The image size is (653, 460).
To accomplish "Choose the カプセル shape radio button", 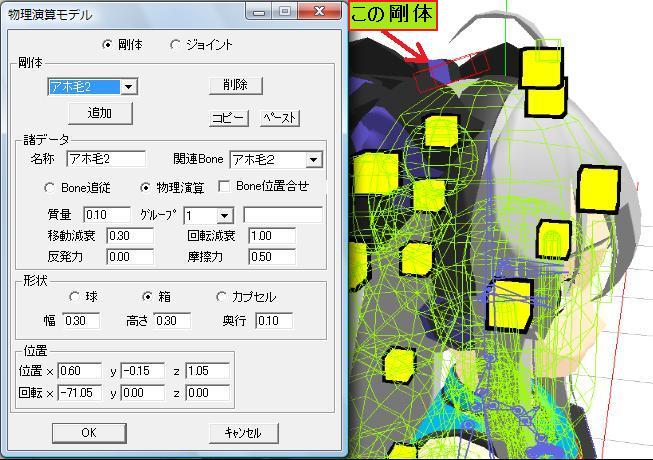I will (x=221, y=296).
